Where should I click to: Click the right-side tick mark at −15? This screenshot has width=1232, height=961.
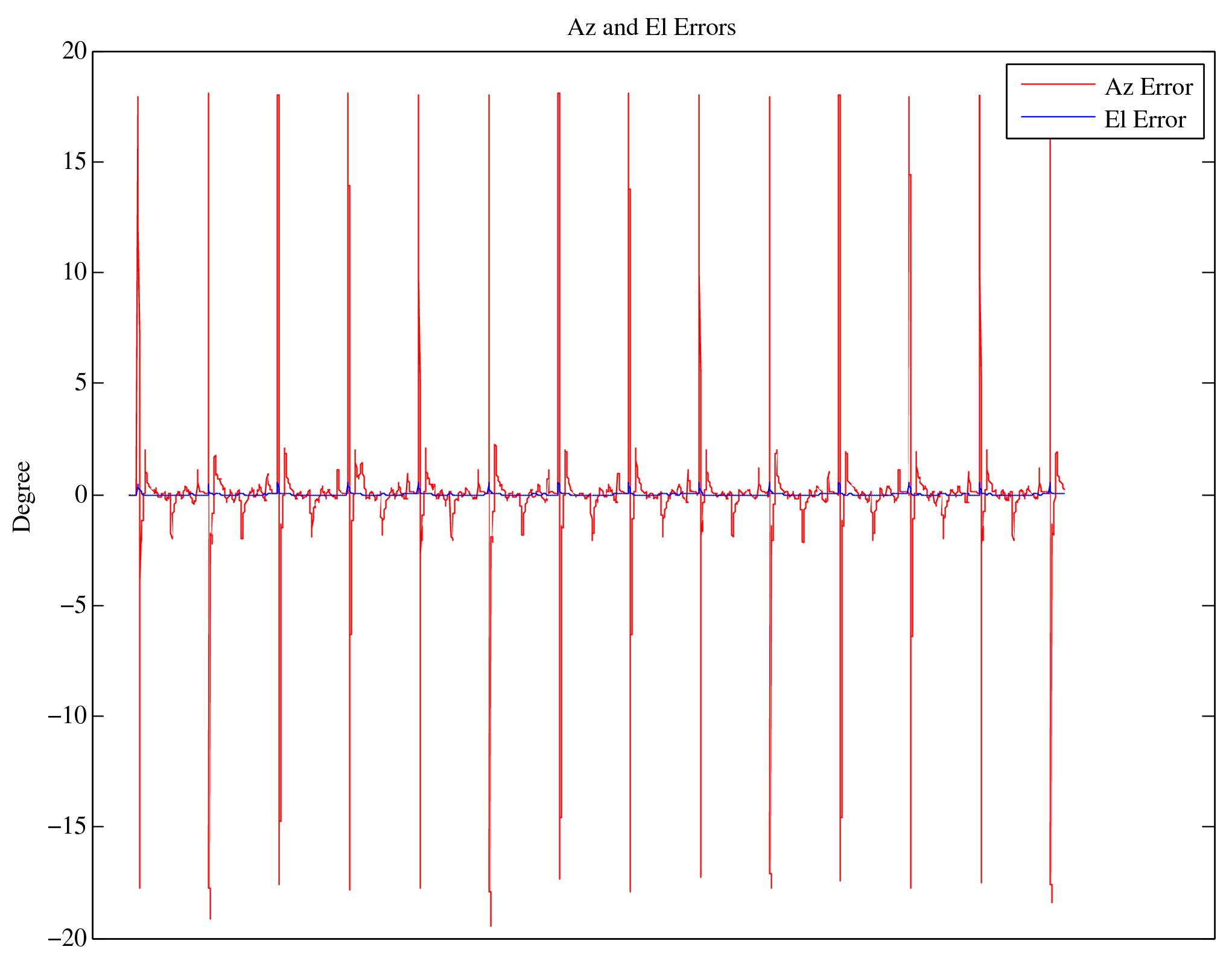click(x=1207, y=826)
